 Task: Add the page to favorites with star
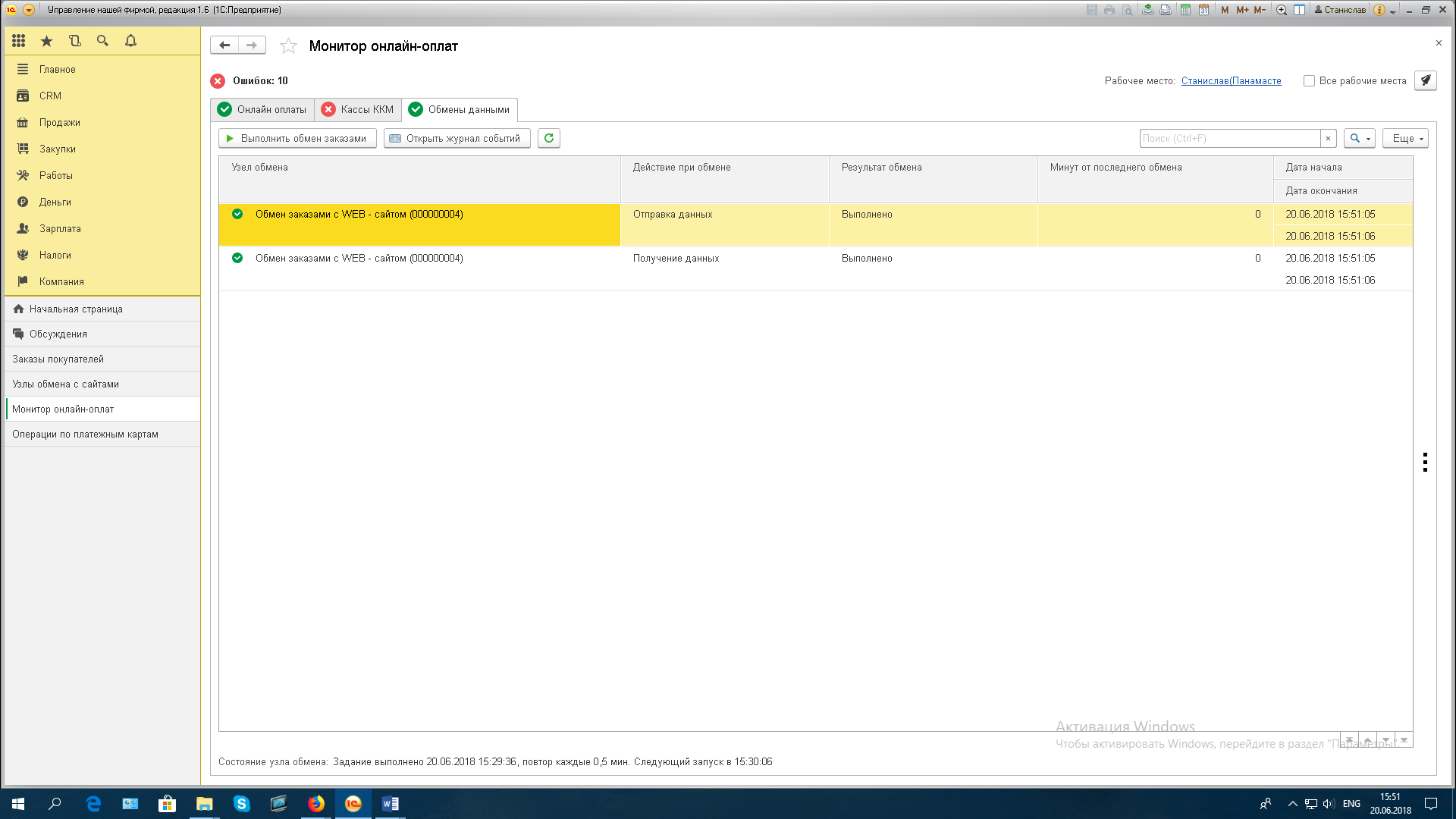click(288, 46)
